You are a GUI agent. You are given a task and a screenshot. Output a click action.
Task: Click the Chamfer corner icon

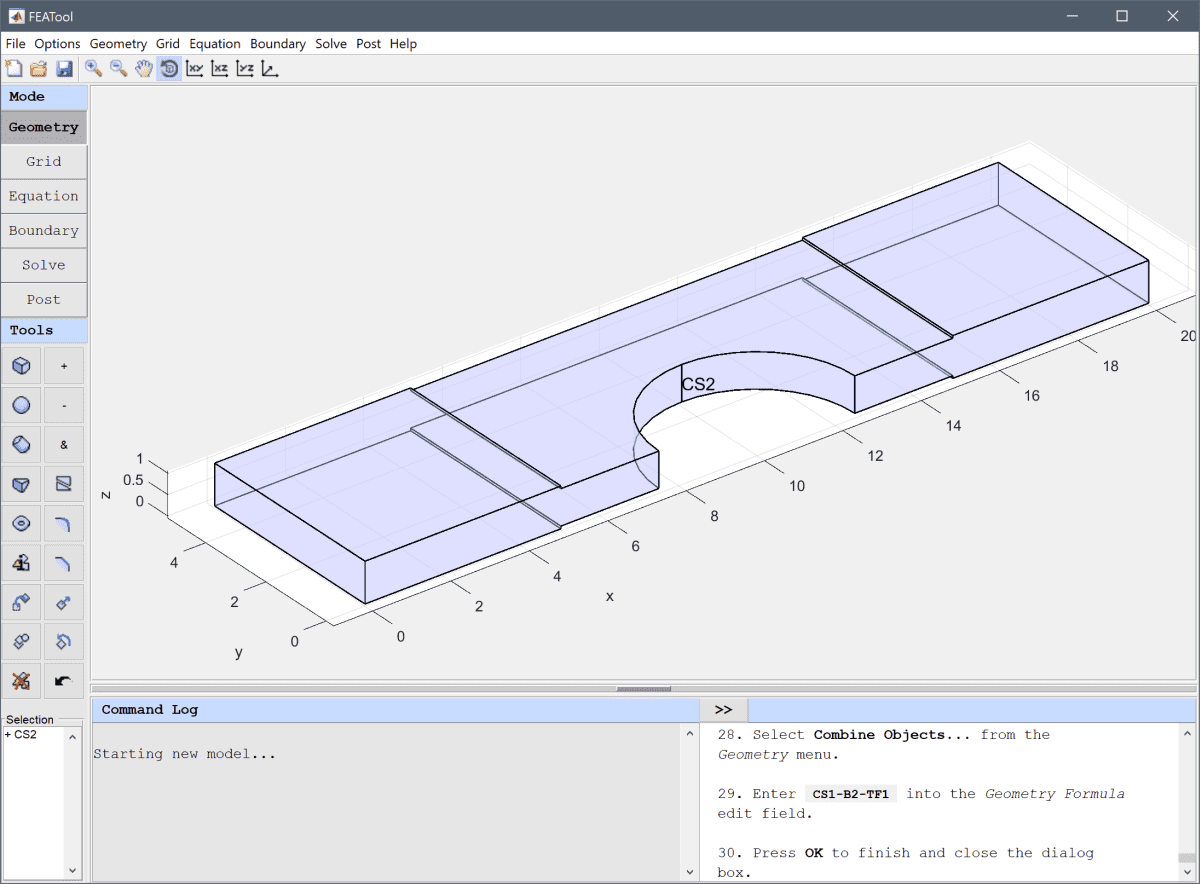[x=64, y=563]
